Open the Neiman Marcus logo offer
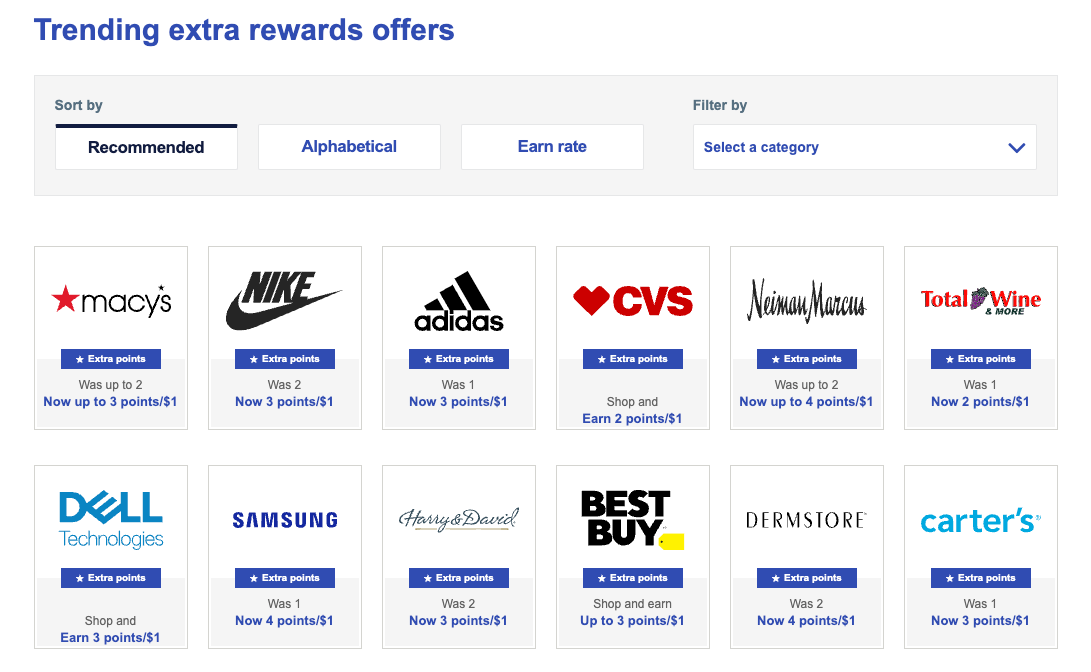Viewport: 1091px width, 672px height. (x=807, y=300)
